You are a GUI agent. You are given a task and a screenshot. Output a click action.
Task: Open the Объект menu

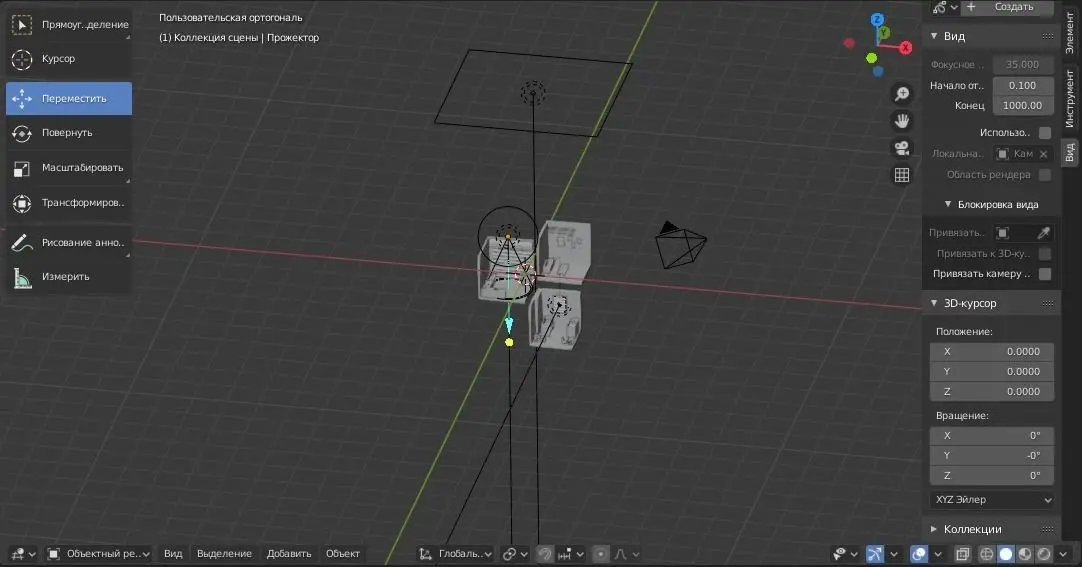click(343, 554)
